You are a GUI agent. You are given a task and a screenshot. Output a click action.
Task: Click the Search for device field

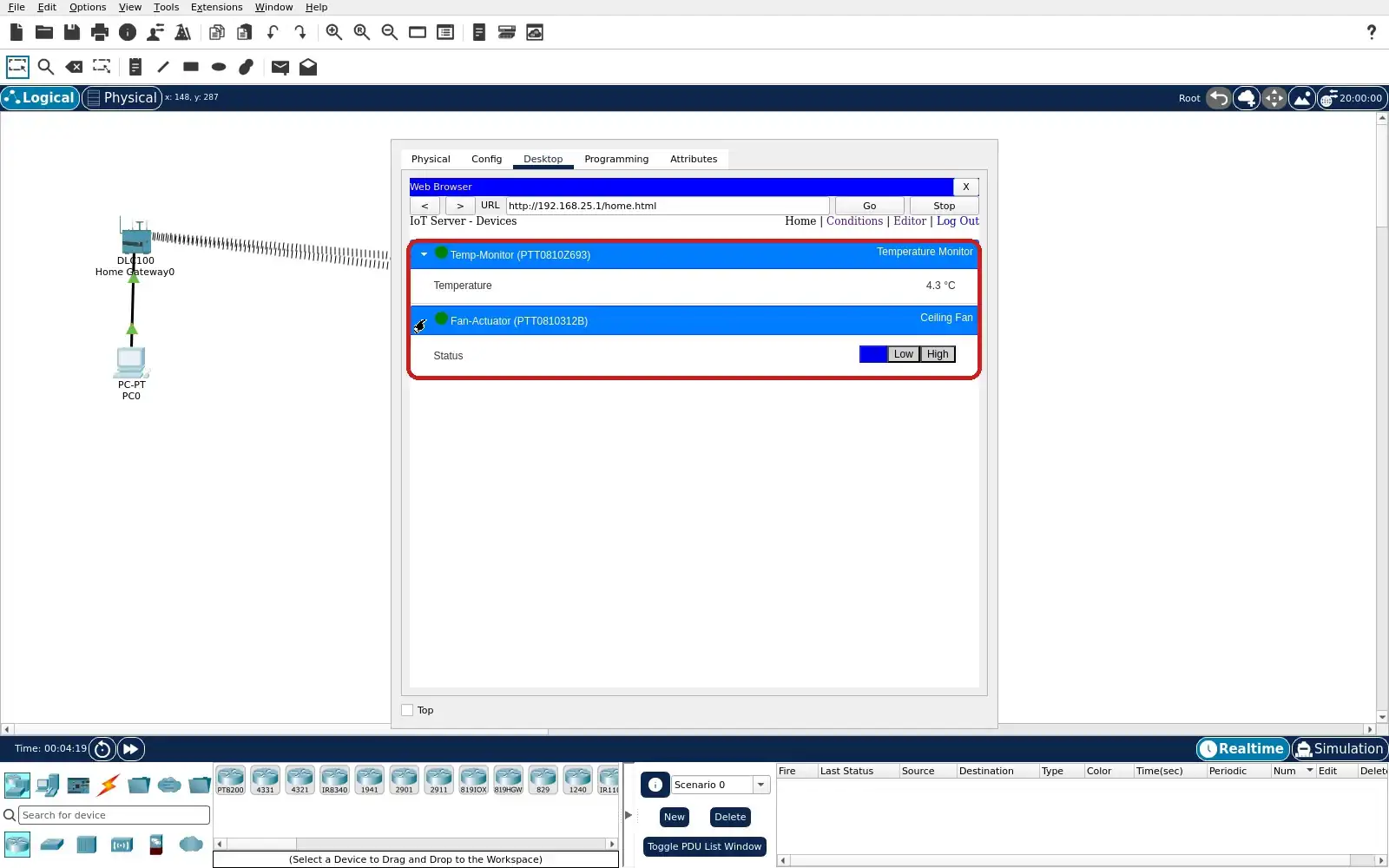[x=114, y=815]
